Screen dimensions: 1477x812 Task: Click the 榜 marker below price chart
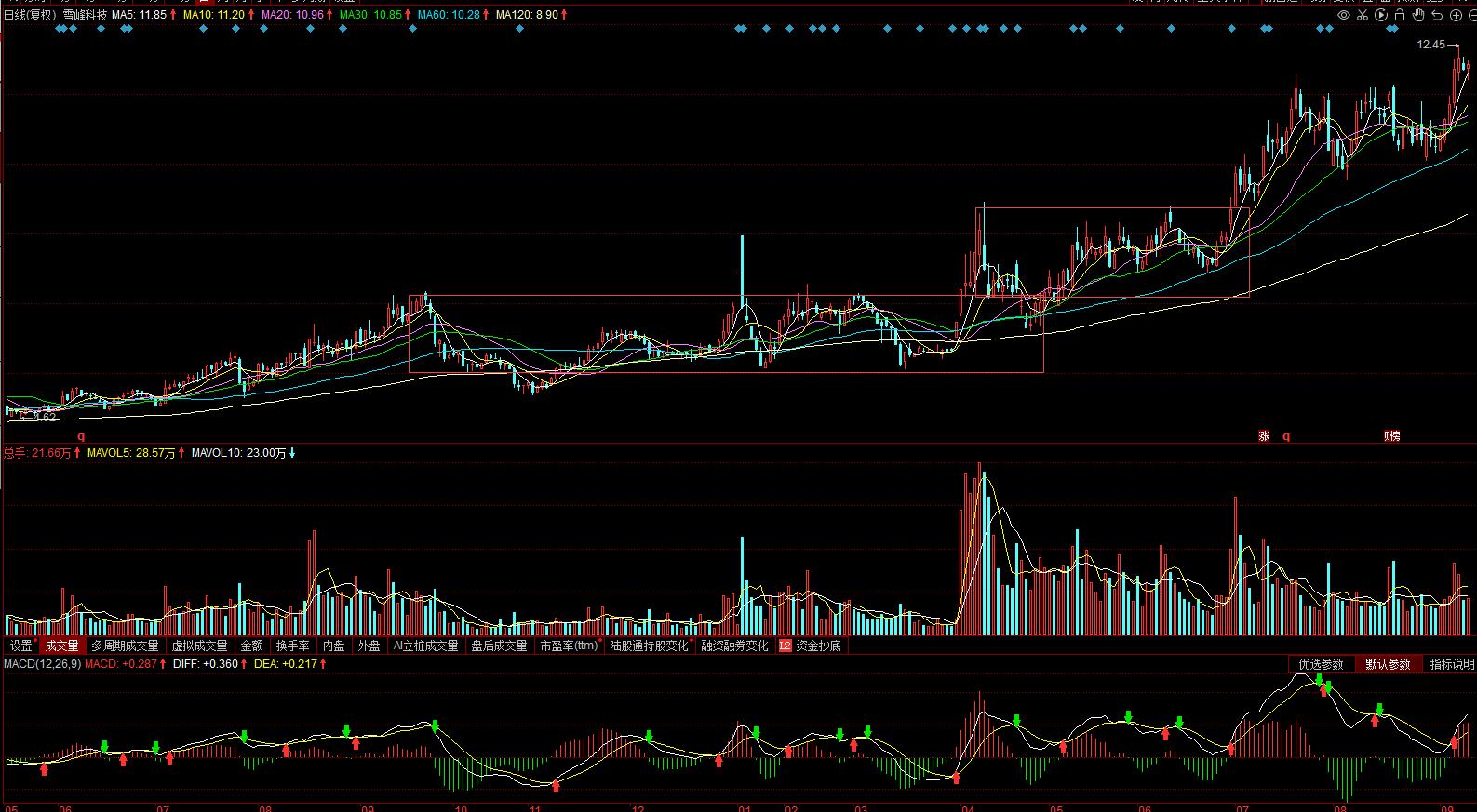click(1392, 436)
